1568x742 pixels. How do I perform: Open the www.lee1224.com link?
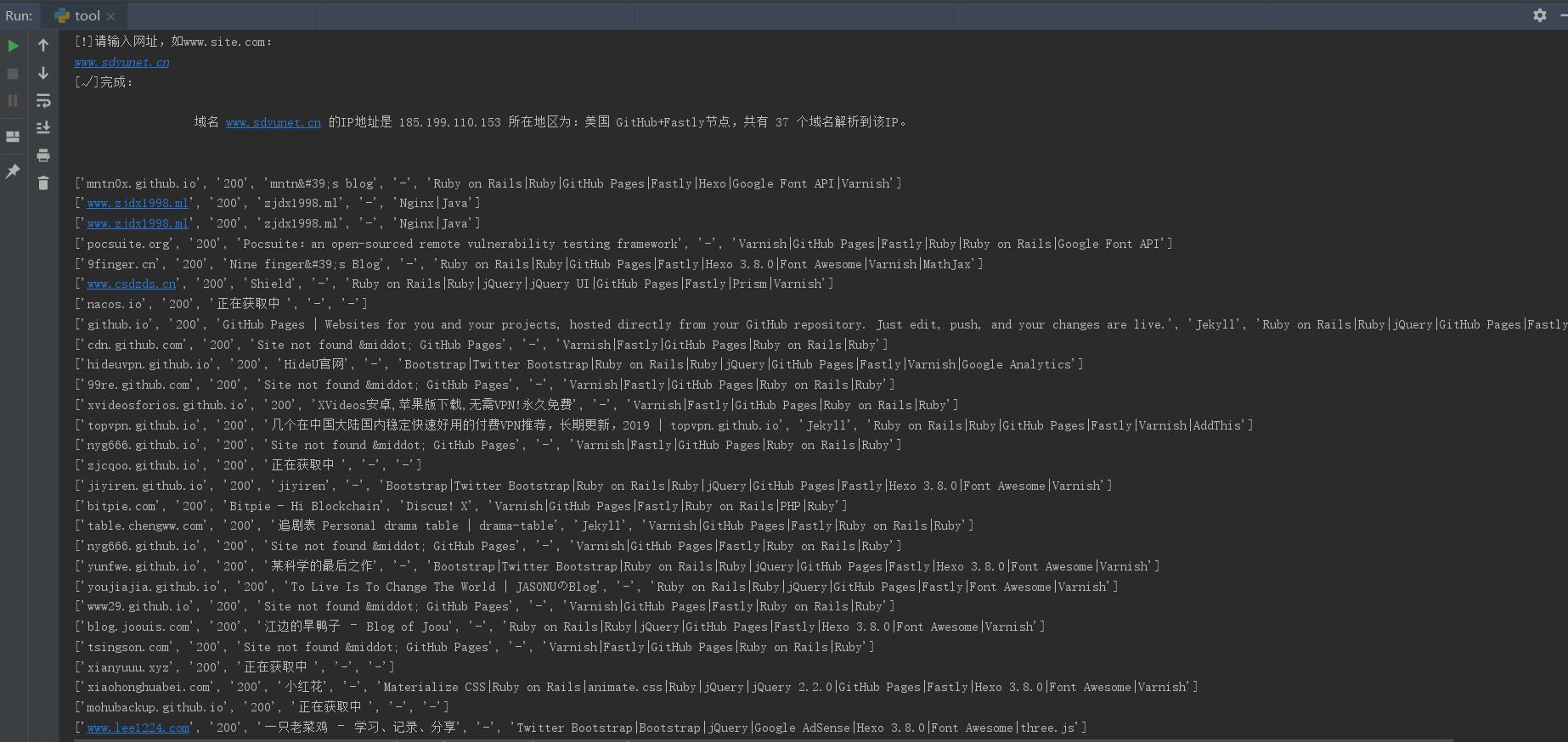[x=138, y=728]
